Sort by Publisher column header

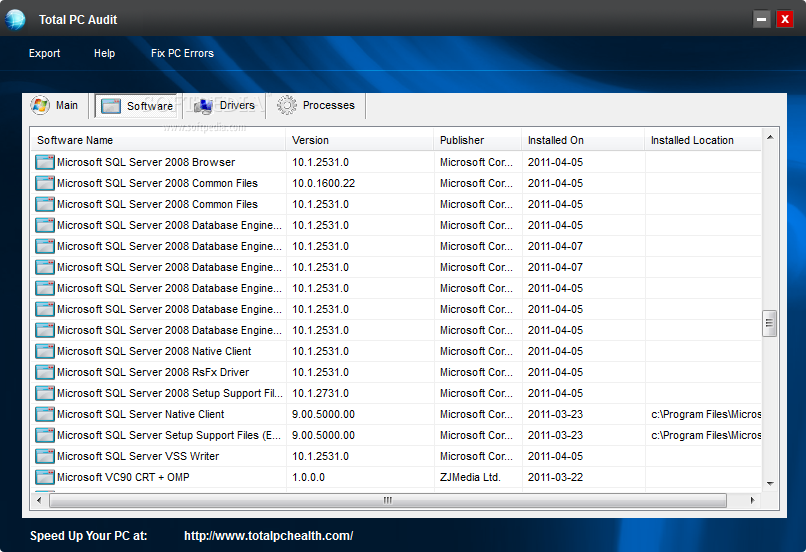click(478, 140)
